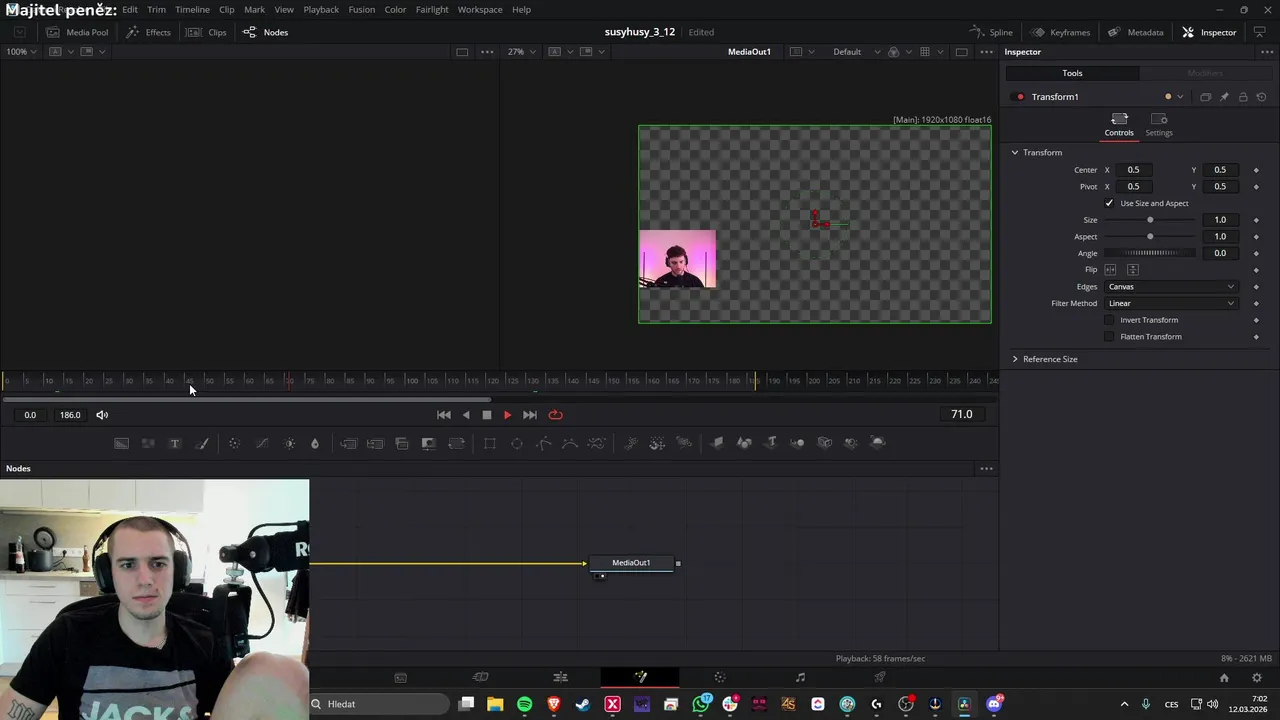Open Project Settings gear icon
Image resolution: width=1280 pixels, height=720 pixels.
(1257, 678)
